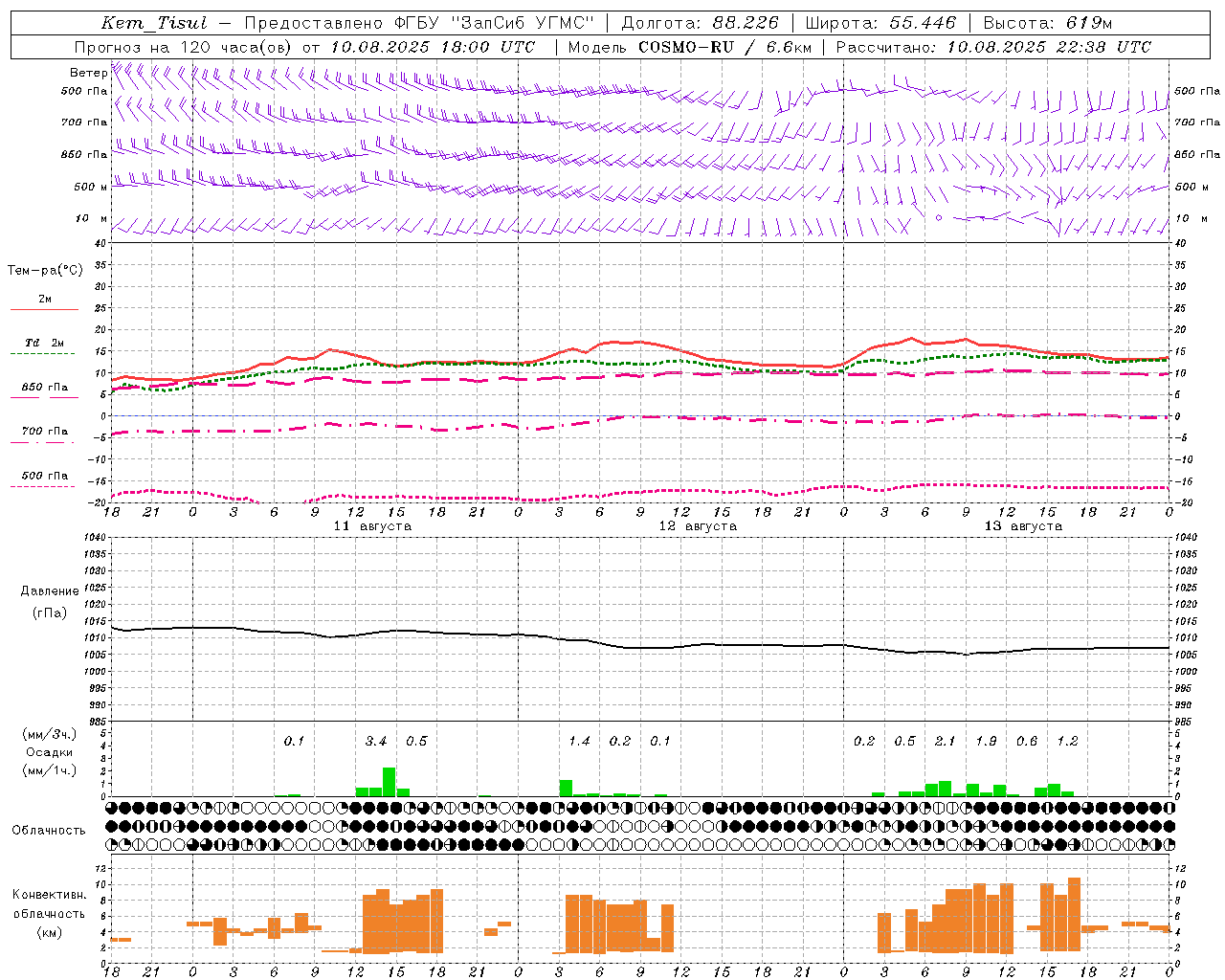Click the 1.9 precipitation total
This screenshot has height=980, width=1225.
(x=986, y=741)
